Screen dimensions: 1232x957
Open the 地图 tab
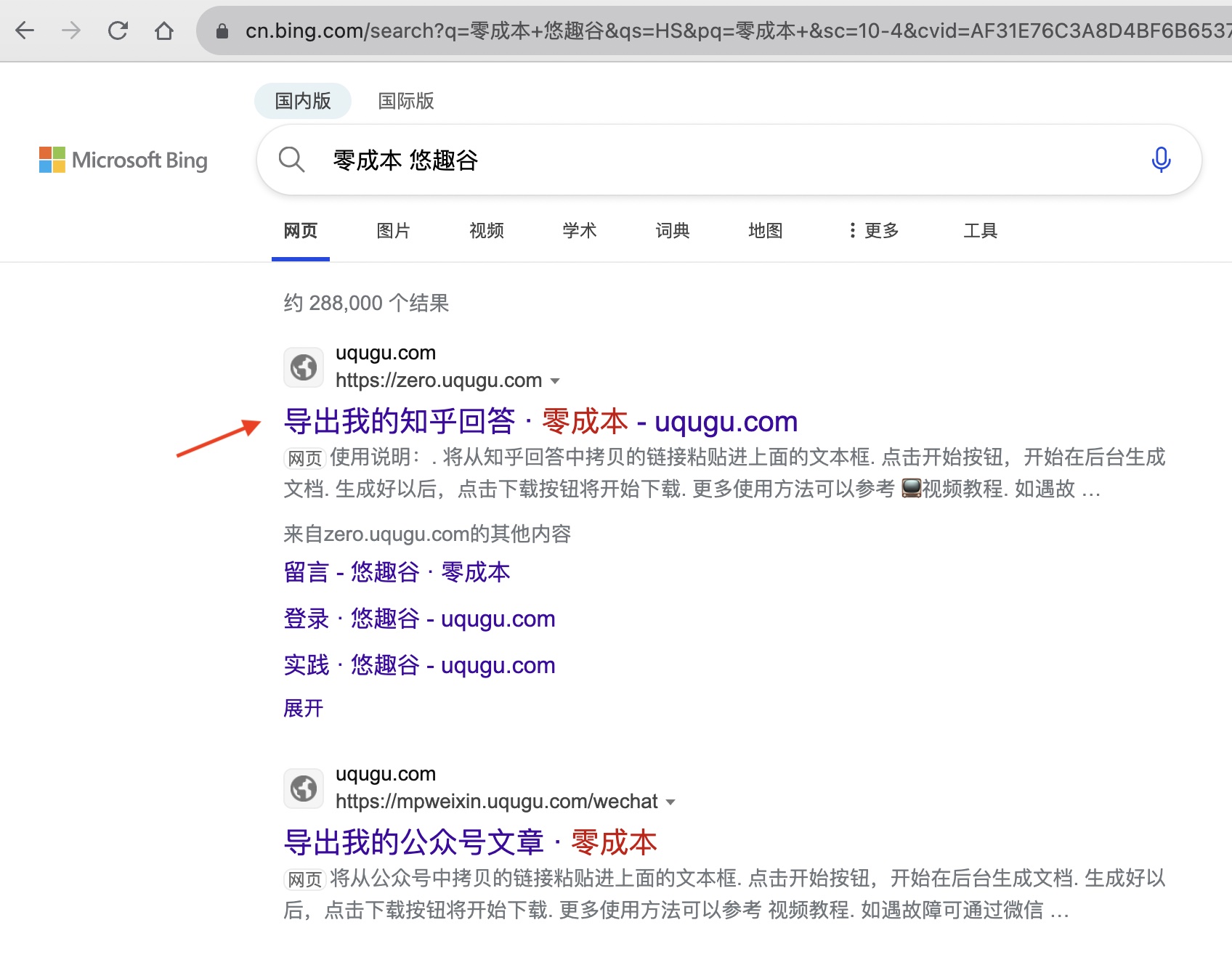point(766,231)
